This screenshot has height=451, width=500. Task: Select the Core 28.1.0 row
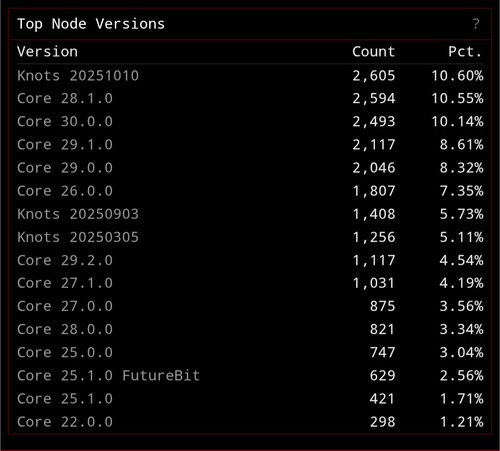(x=250, y=99)
